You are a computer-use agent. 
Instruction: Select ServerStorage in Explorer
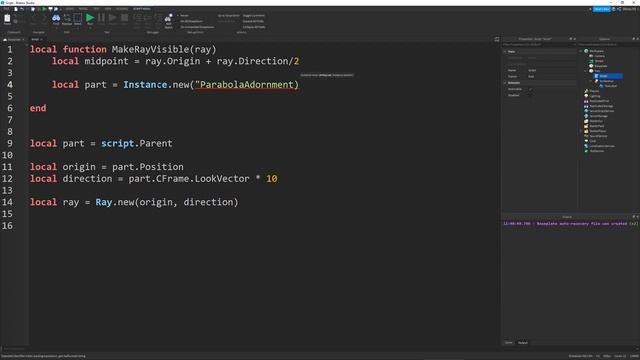[598, 116]
